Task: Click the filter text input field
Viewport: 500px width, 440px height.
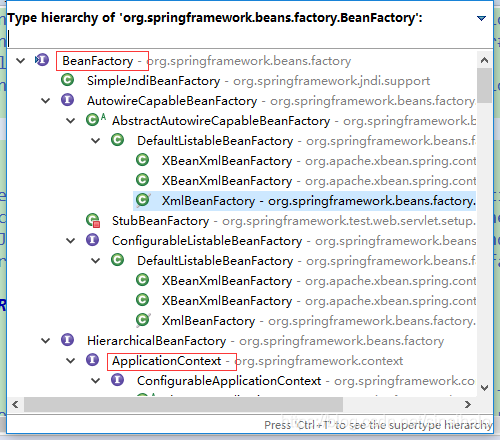Action: tap(249, 39)
